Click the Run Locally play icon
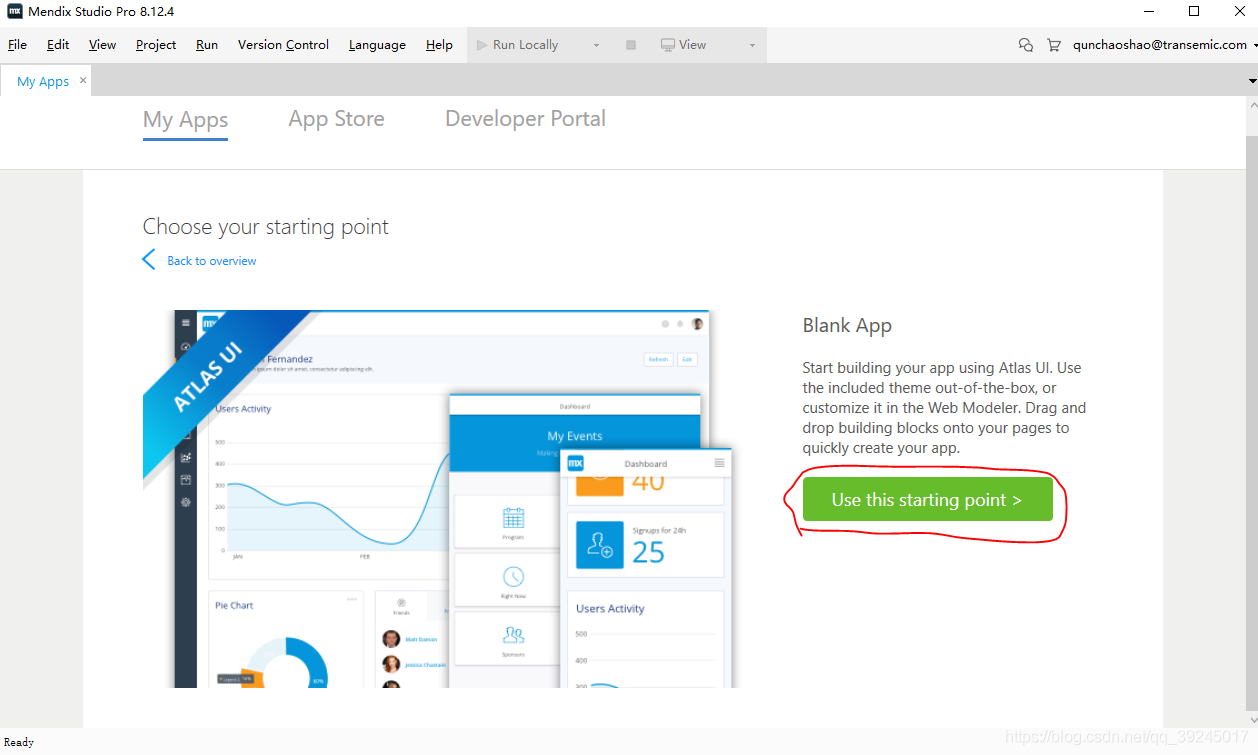The width and height of the screenshot is (1258, 755). [x=481, y=45]
